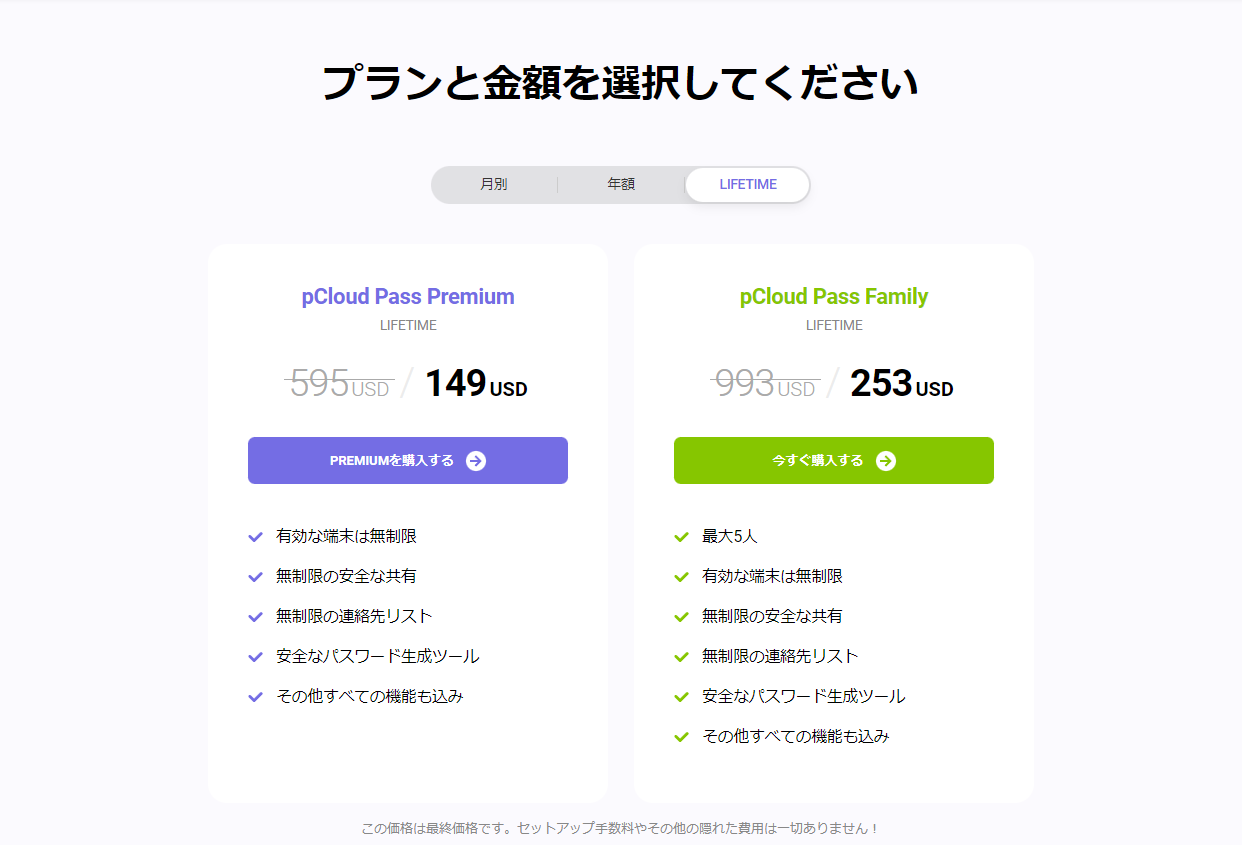Click purple checkmark beside 有効な端末は無制限
Screen dimensions: 1242x845
(x=255, y=537)
